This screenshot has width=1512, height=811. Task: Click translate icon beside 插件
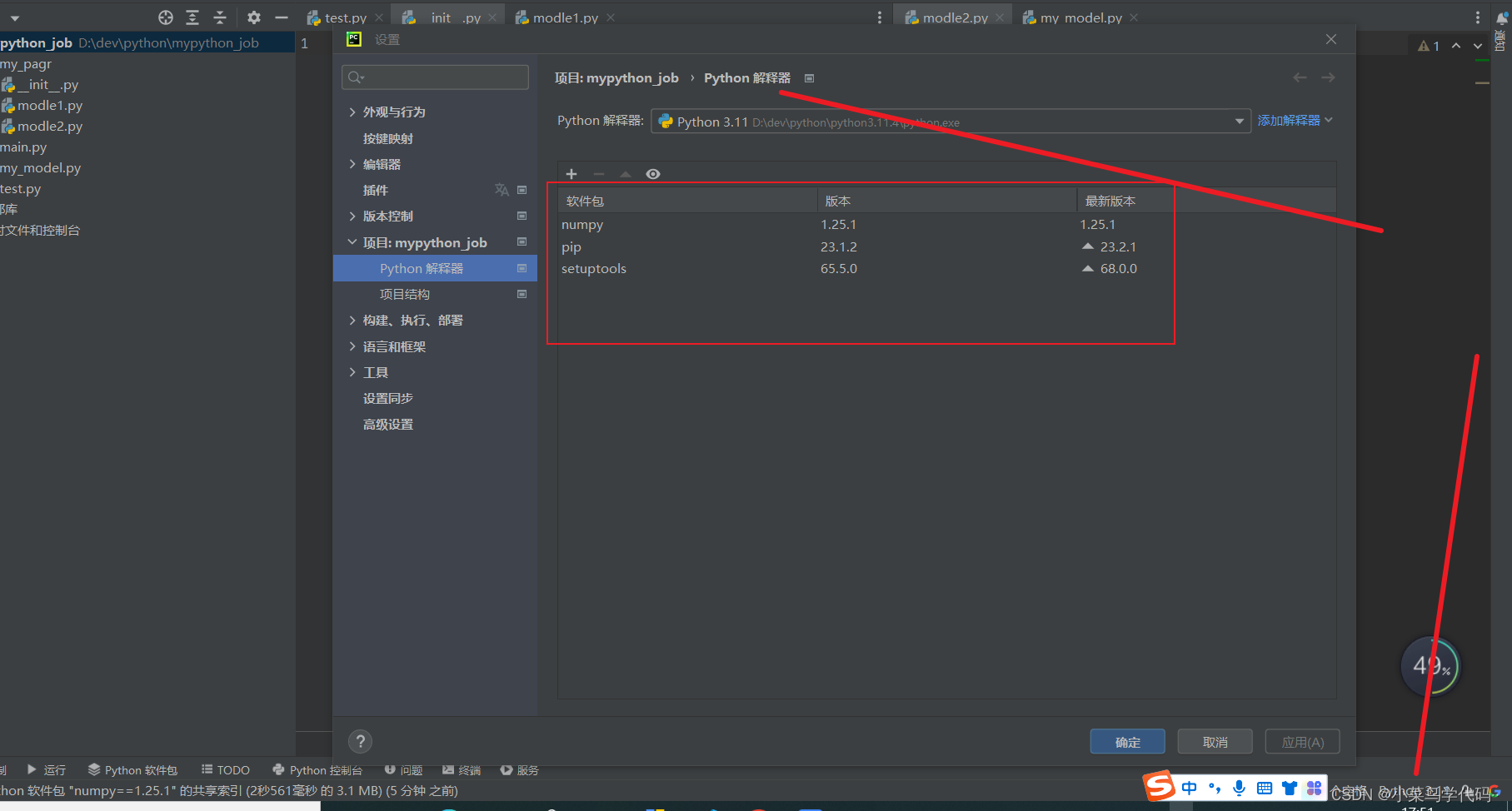(502, 190)
